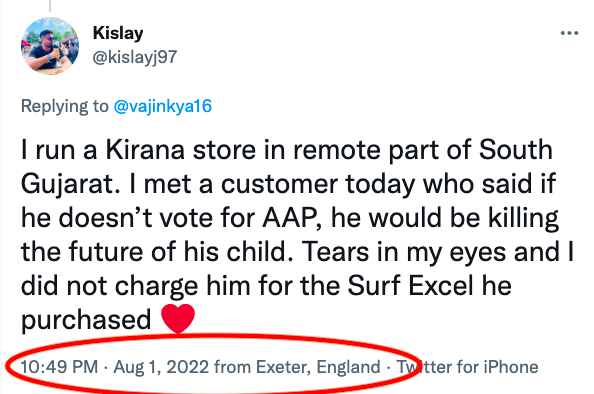
Task: Click the words 'Surf Excel' in the tweet
Action: tap(411, 286)
